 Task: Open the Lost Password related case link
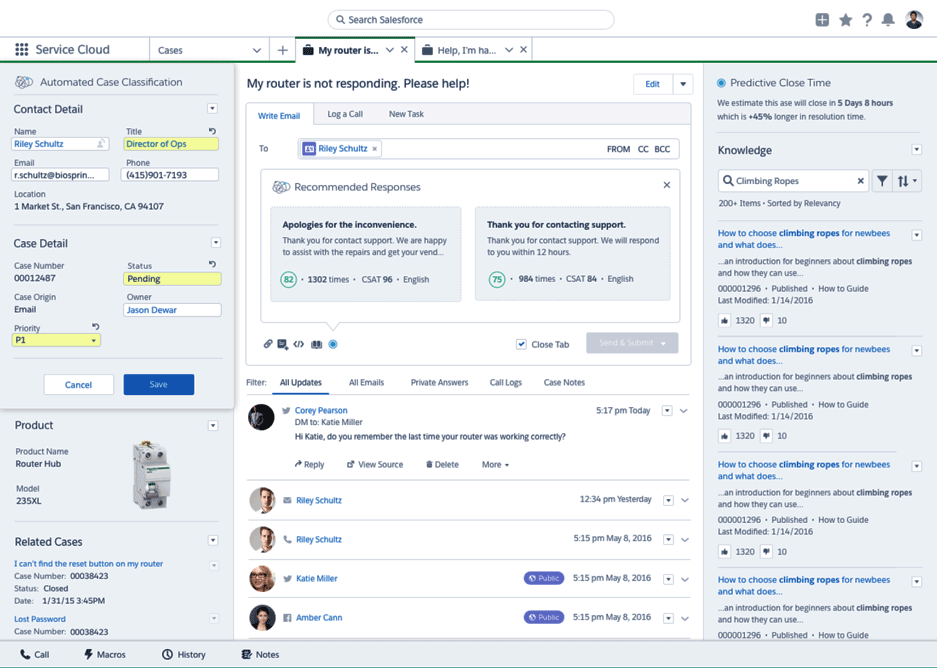pos(38,619)
